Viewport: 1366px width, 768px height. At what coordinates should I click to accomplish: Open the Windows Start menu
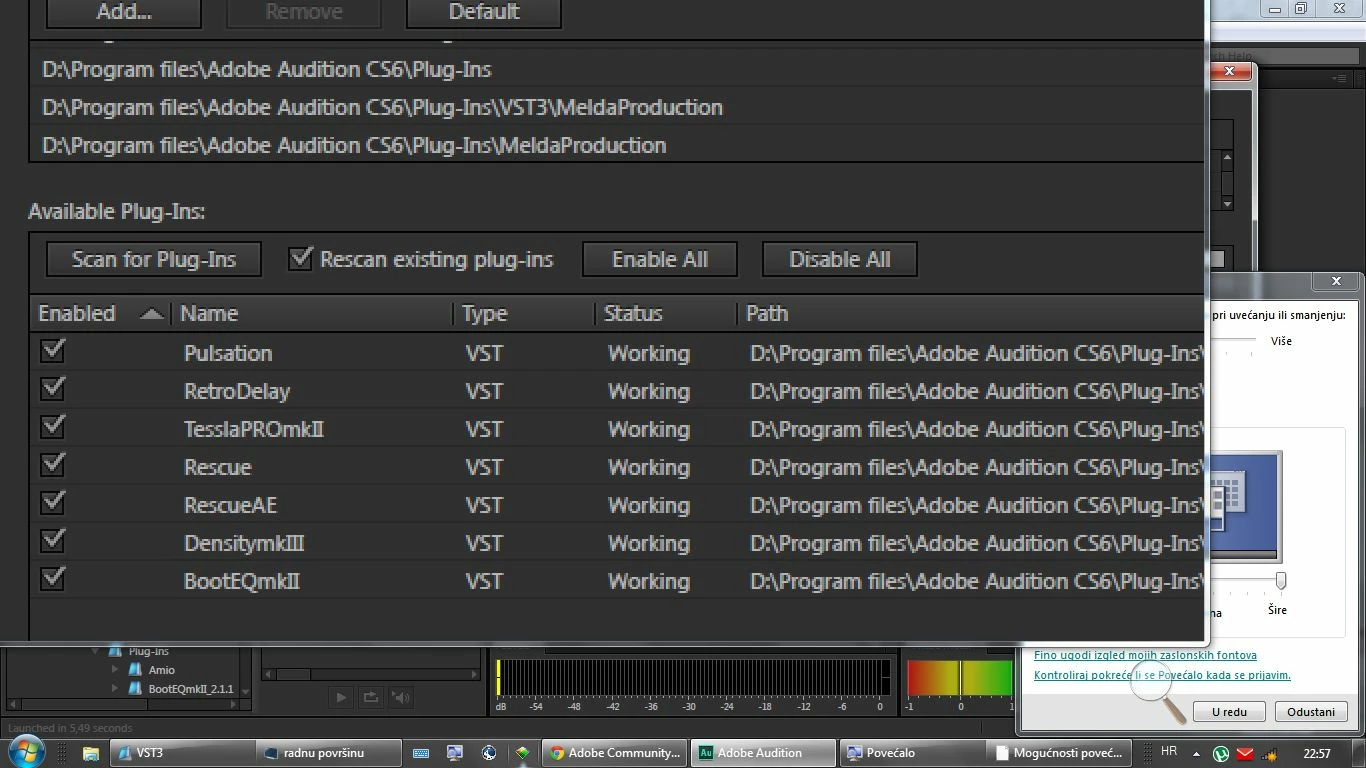click(x=26, y=752)
